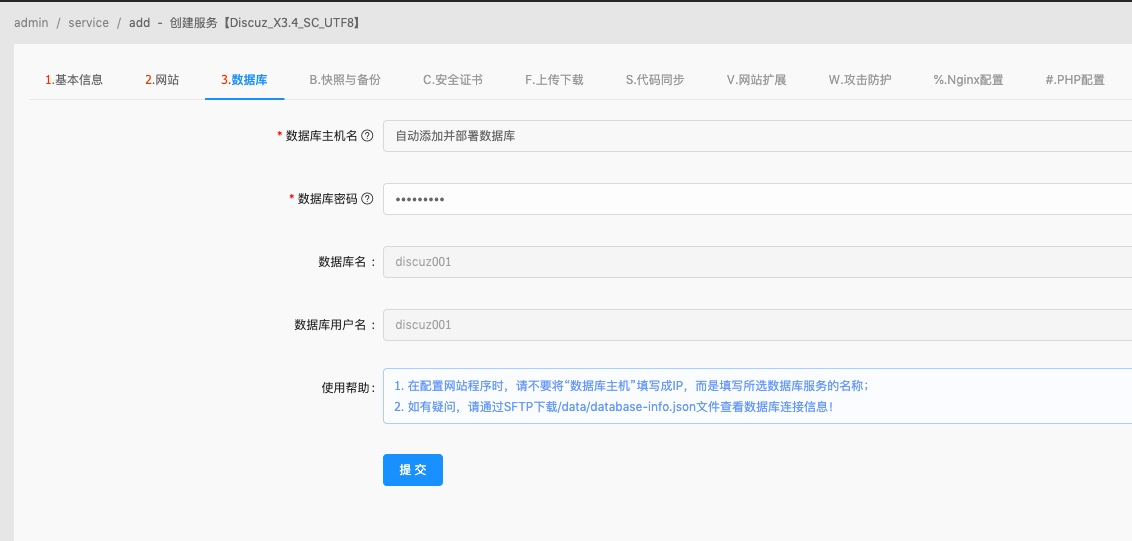1132x541 pixels.
Task: Click the disabled 数据库用户名 field
Action: (x=757, y=324)
